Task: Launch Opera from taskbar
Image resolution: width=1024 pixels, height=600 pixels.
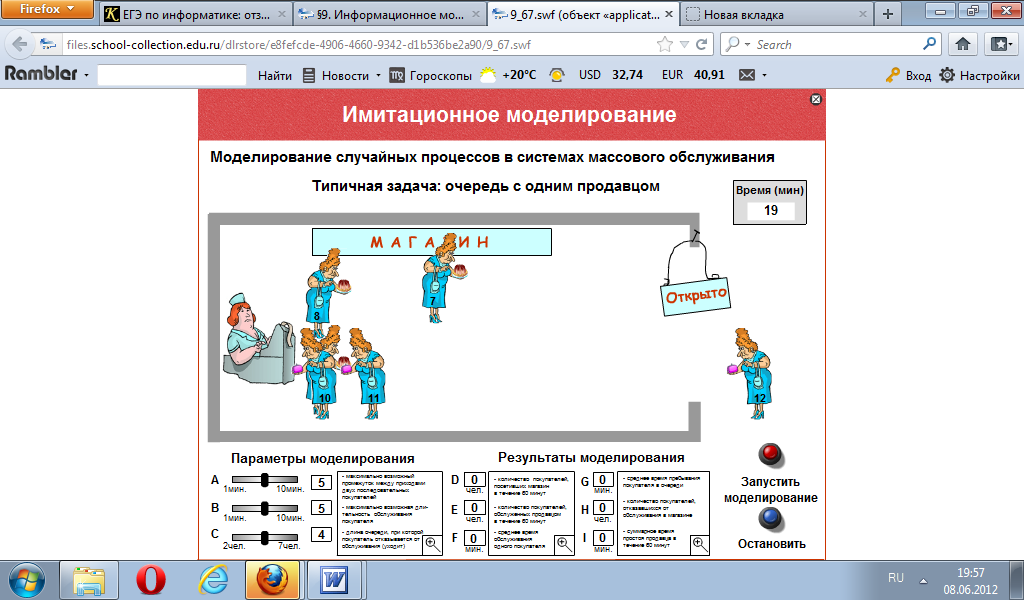Action: pyautogui.click(x=151, y=580)
